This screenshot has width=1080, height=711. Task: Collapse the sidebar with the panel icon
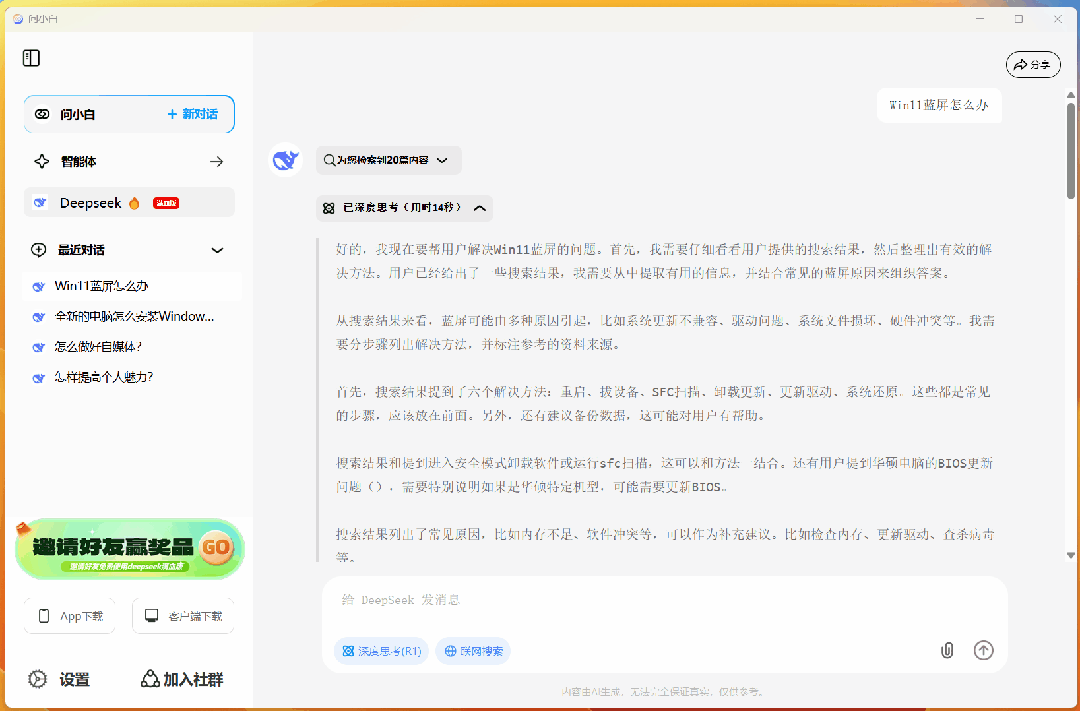coord(31,58)
